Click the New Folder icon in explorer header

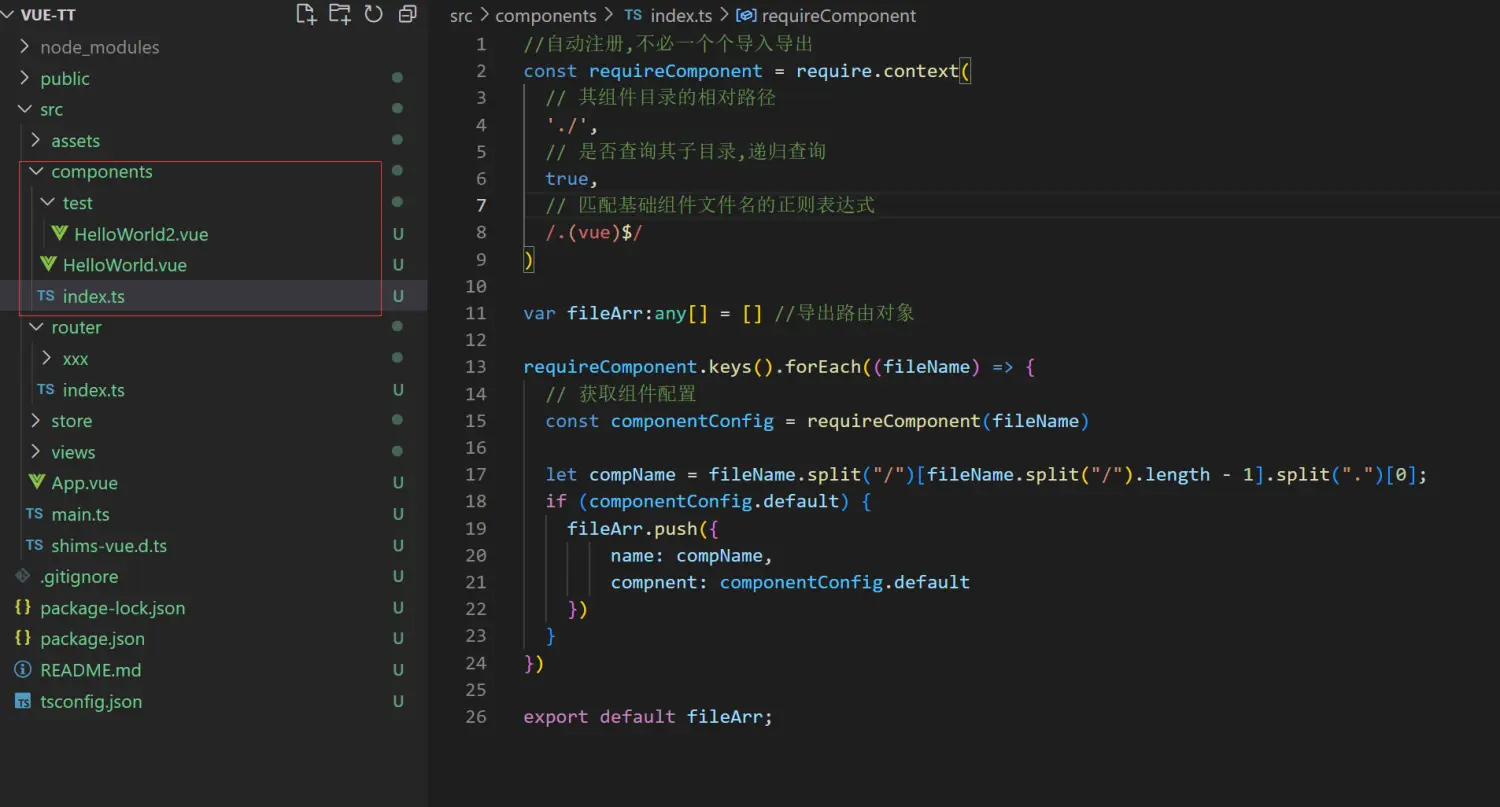(x=340, y=14)
